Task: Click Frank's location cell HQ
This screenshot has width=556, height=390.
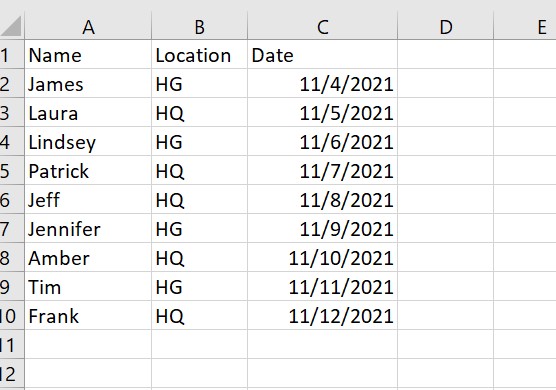Action: point(199,316)
